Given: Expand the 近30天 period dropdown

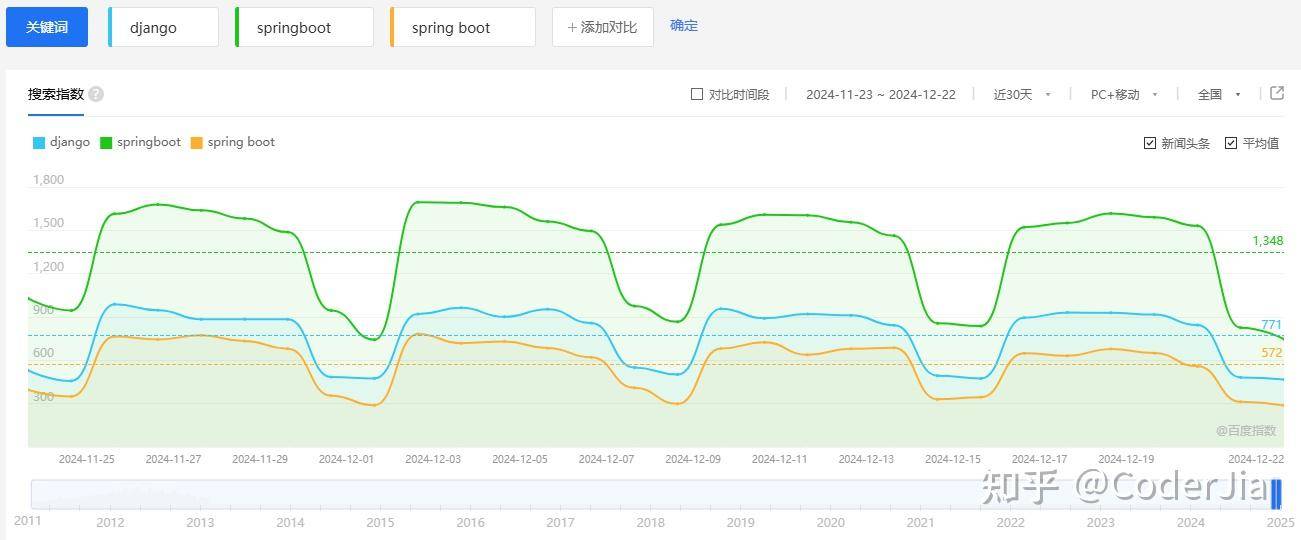Looking at the screenshot, I should click(1022, 94).
